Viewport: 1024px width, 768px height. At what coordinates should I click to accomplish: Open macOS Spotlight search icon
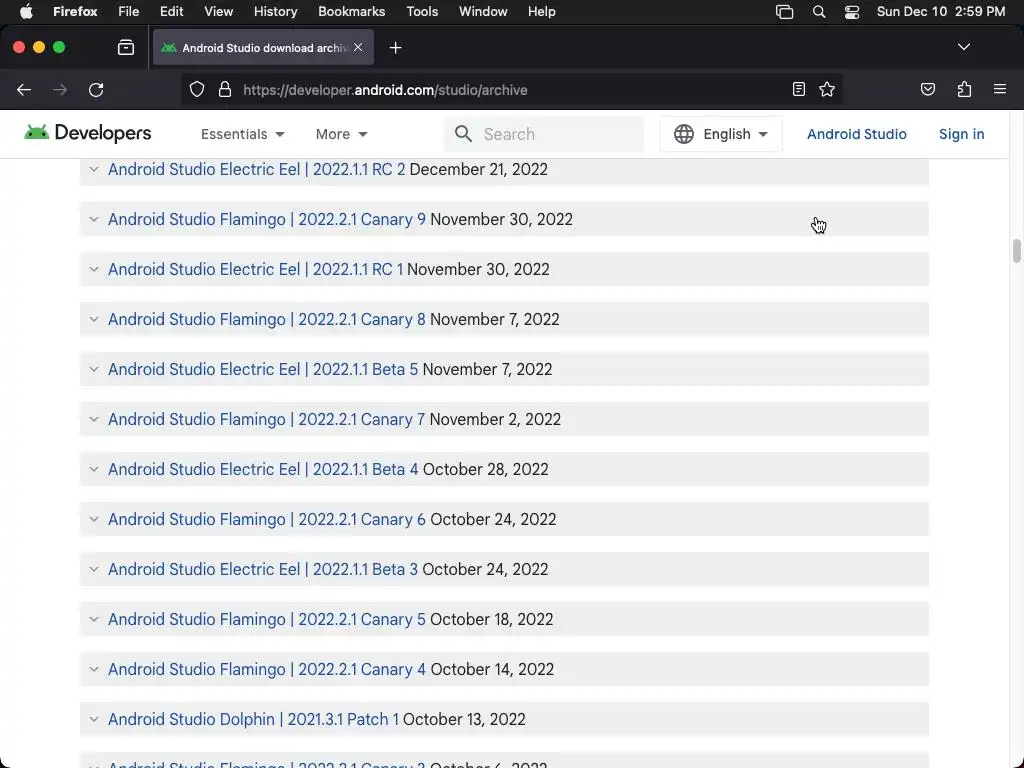(819, 12)
